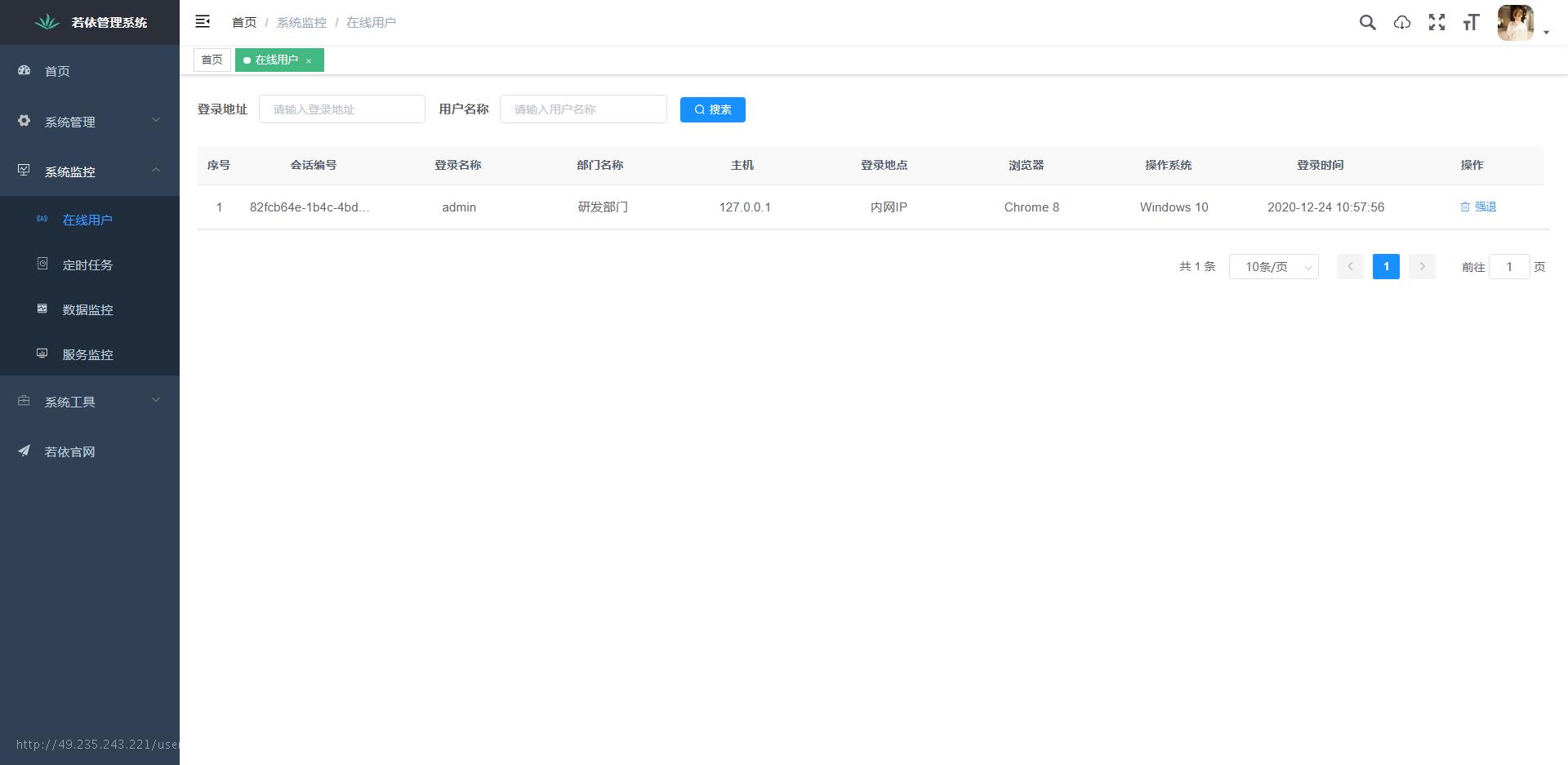The height and width of the screenshot is (765, 1568).
Task: Toggle the sidebar hamburger icon
Action: click(203, 22)
